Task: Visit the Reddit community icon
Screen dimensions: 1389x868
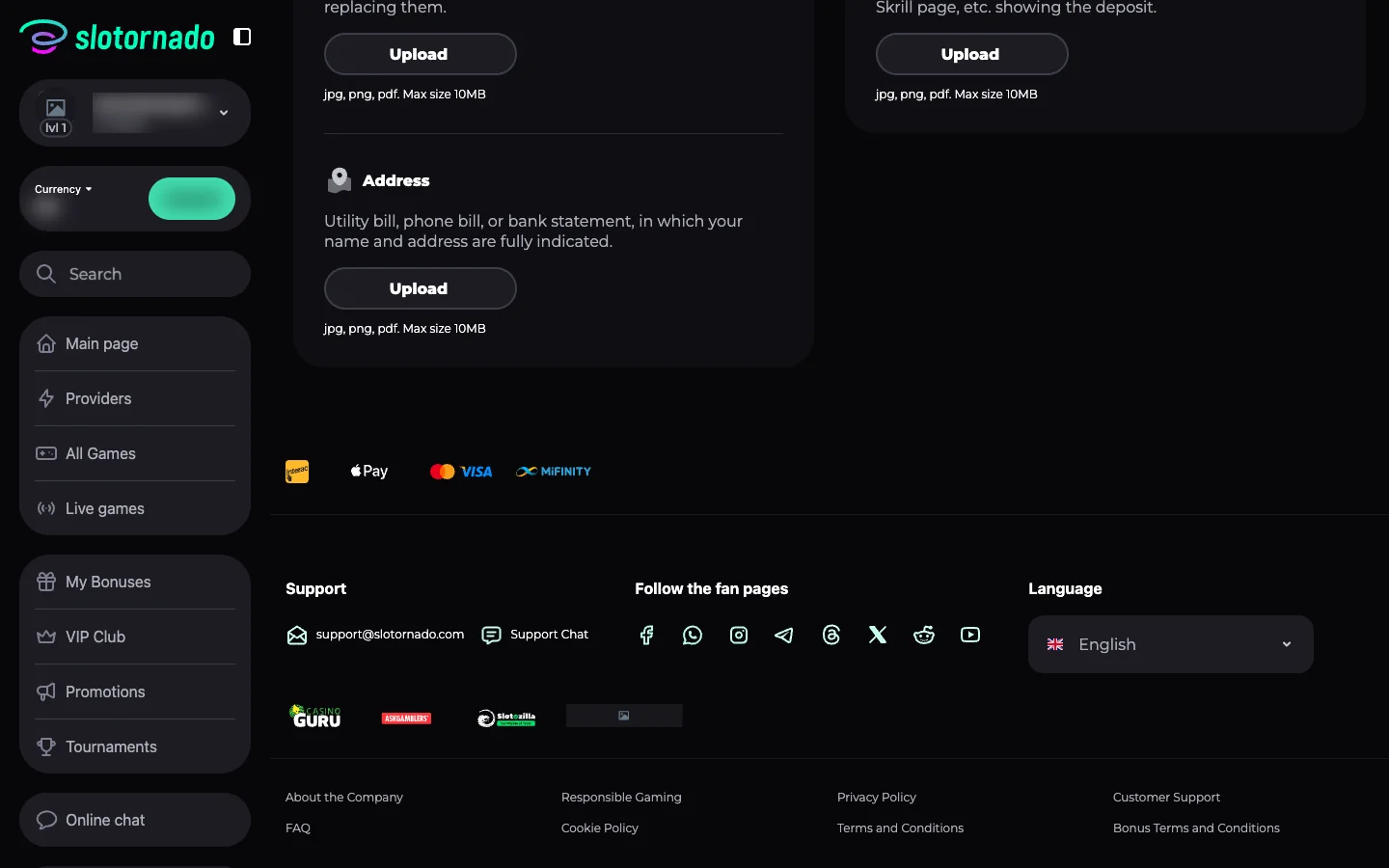Action: (x=923, y=635)
